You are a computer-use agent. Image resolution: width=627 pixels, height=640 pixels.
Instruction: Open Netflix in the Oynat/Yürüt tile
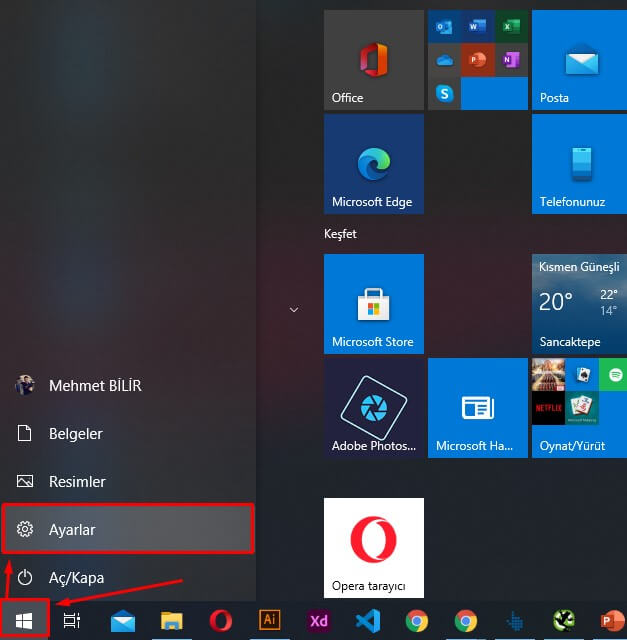click(x=548, y=408)
